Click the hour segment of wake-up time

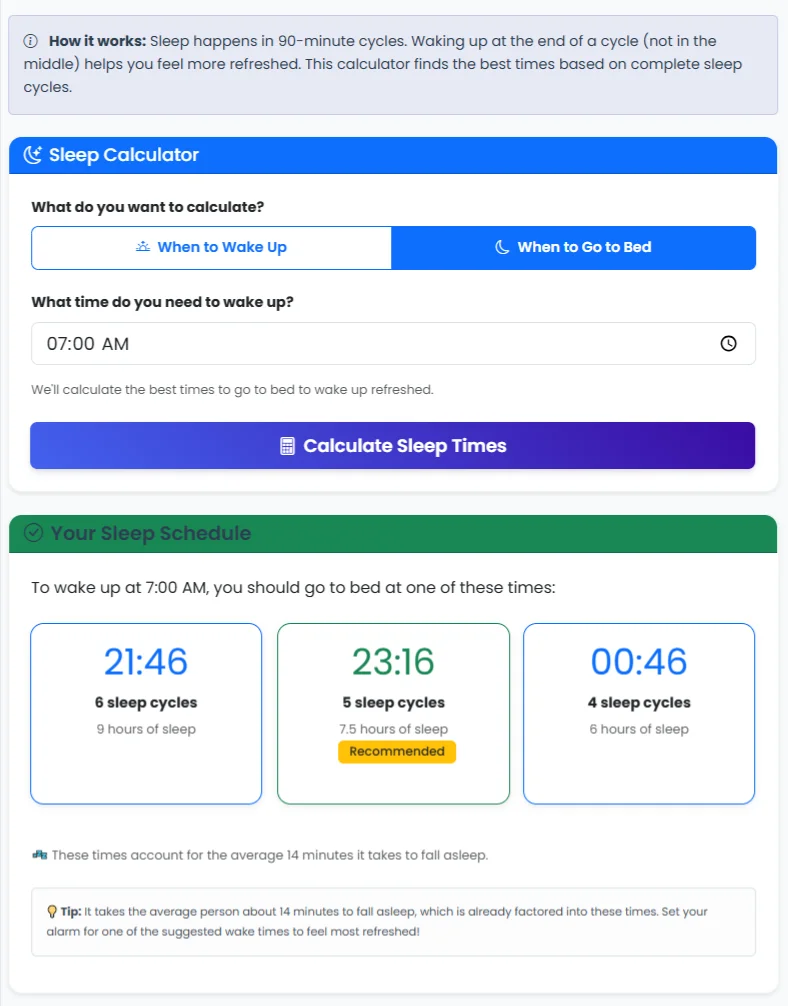click(x=57, y=344)
